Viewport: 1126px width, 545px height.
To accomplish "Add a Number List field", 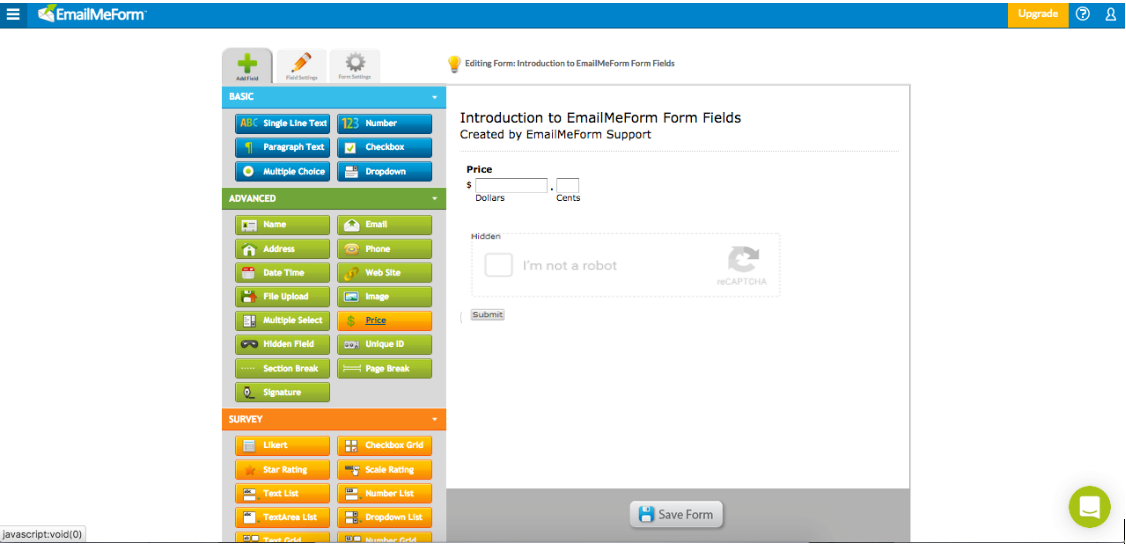I will click(384, 493).
